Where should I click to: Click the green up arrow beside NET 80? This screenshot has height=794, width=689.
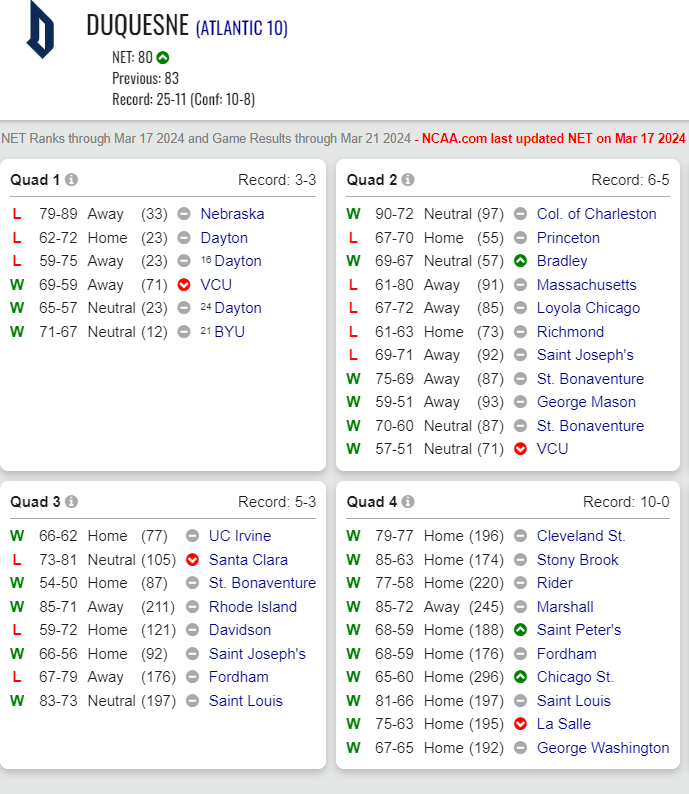click(x=163, y=58)
